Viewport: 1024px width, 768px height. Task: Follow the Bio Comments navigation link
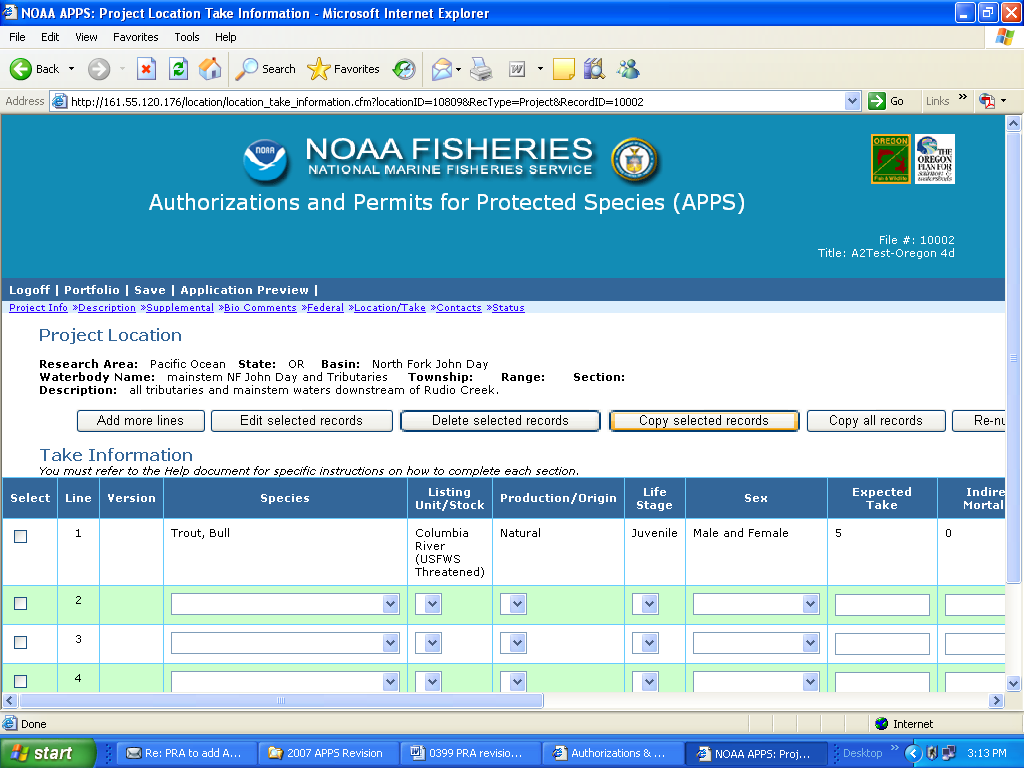(260, 308)
